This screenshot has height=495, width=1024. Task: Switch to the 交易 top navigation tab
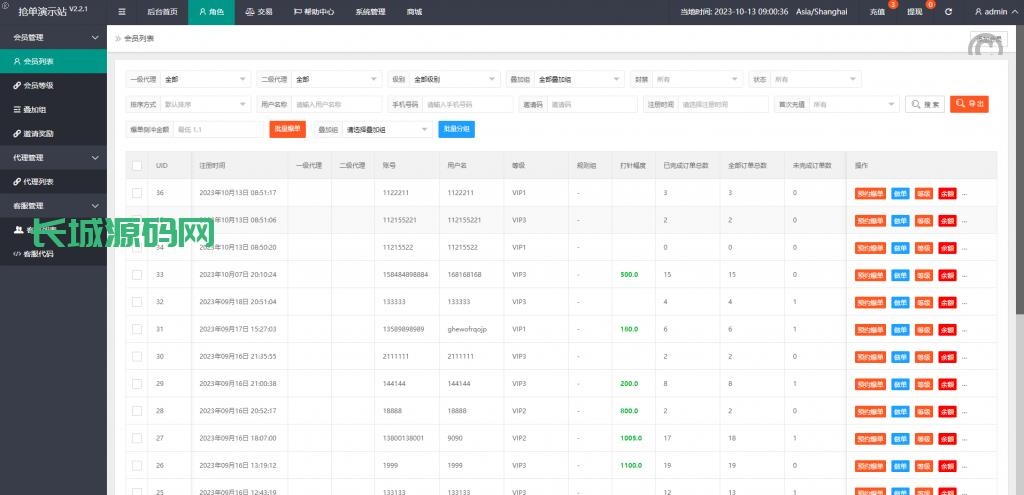click(258, 12)
